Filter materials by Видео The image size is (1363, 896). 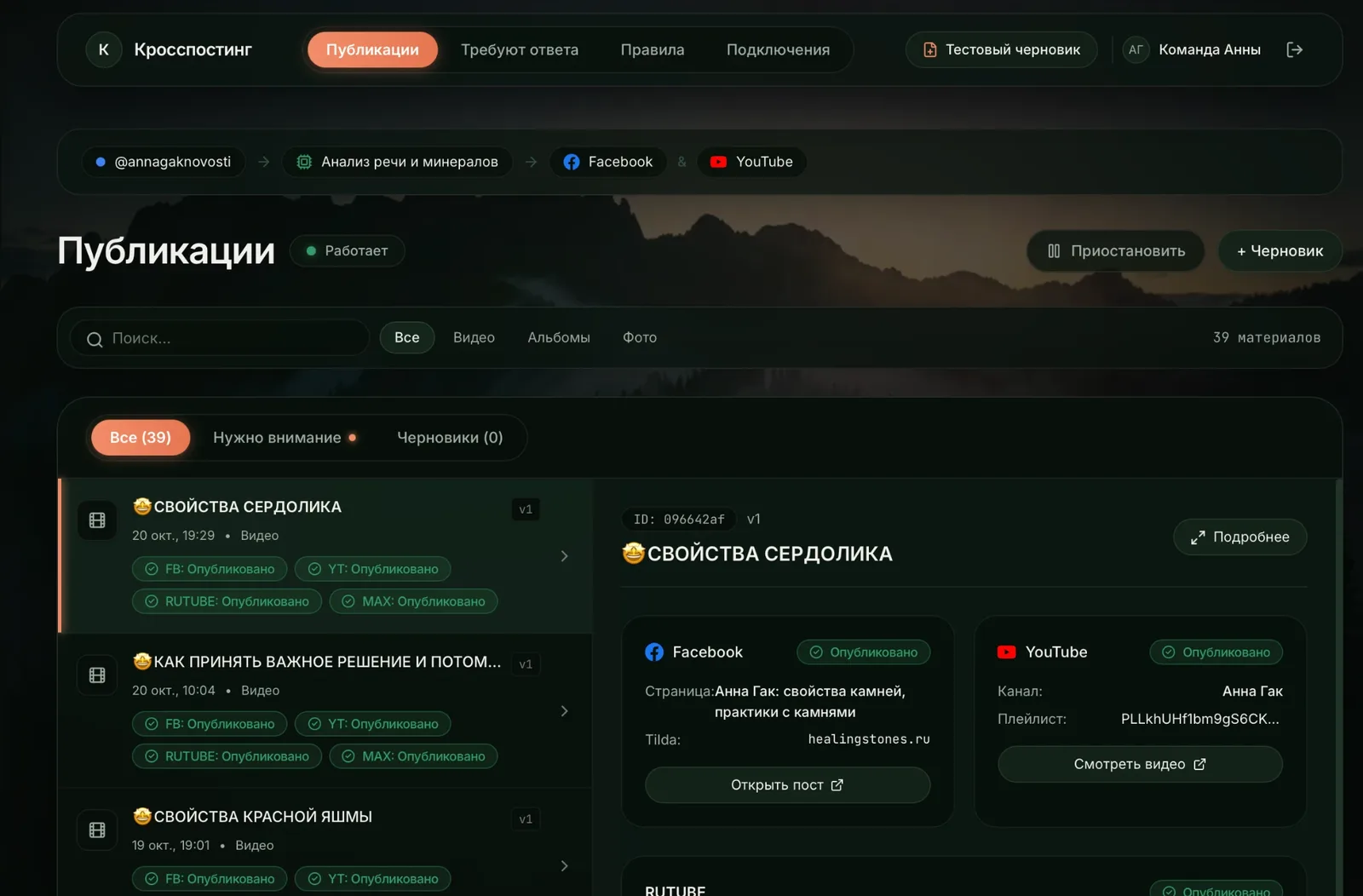[474, 337]
